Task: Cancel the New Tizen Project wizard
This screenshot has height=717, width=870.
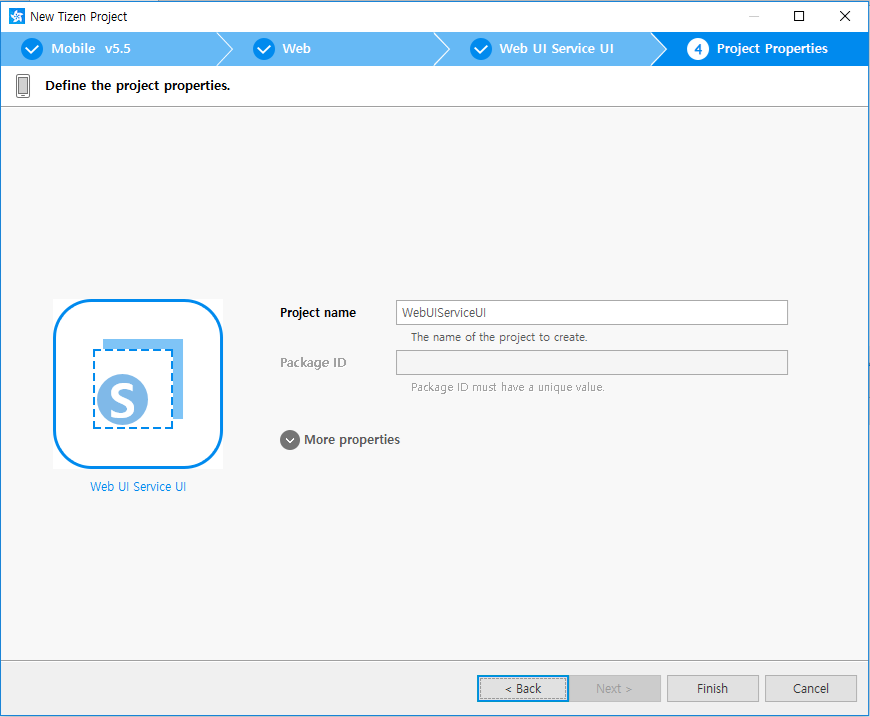Action: coord(810,688)
